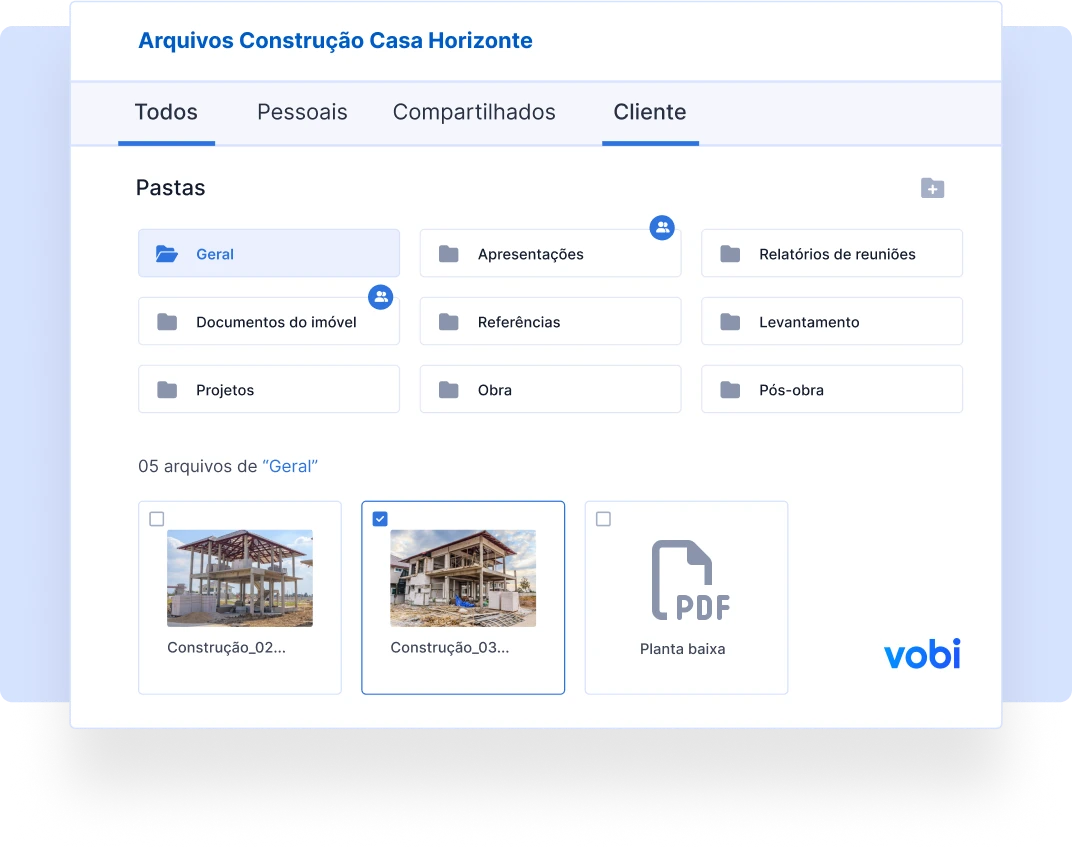Uncheck the Construção_03 file checkbox
The height and width of the screenshot is (848, 1072).
point(380,519)
